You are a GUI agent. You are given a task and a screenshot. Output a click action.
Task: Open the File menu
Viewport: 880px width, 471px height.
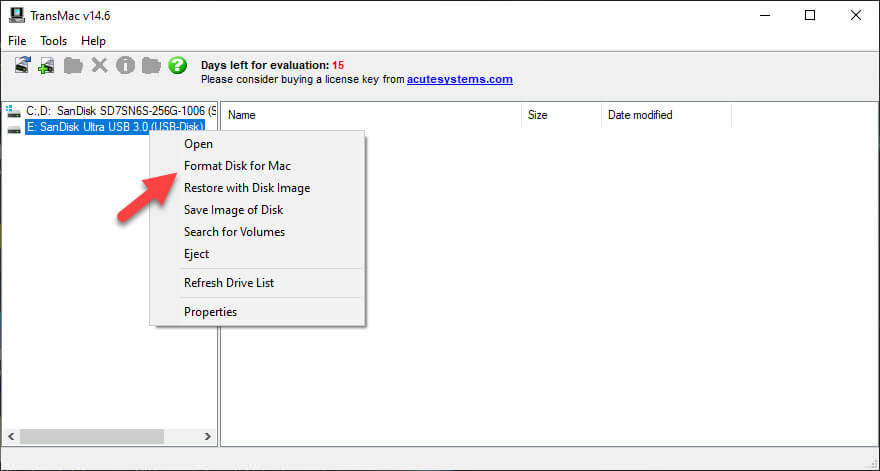pos(17,41)
